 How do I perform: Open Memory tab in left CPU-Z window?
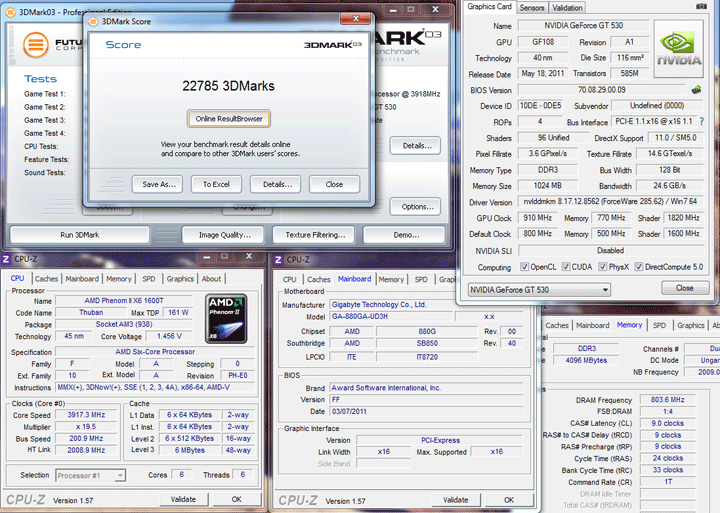[x=119, y=279]
